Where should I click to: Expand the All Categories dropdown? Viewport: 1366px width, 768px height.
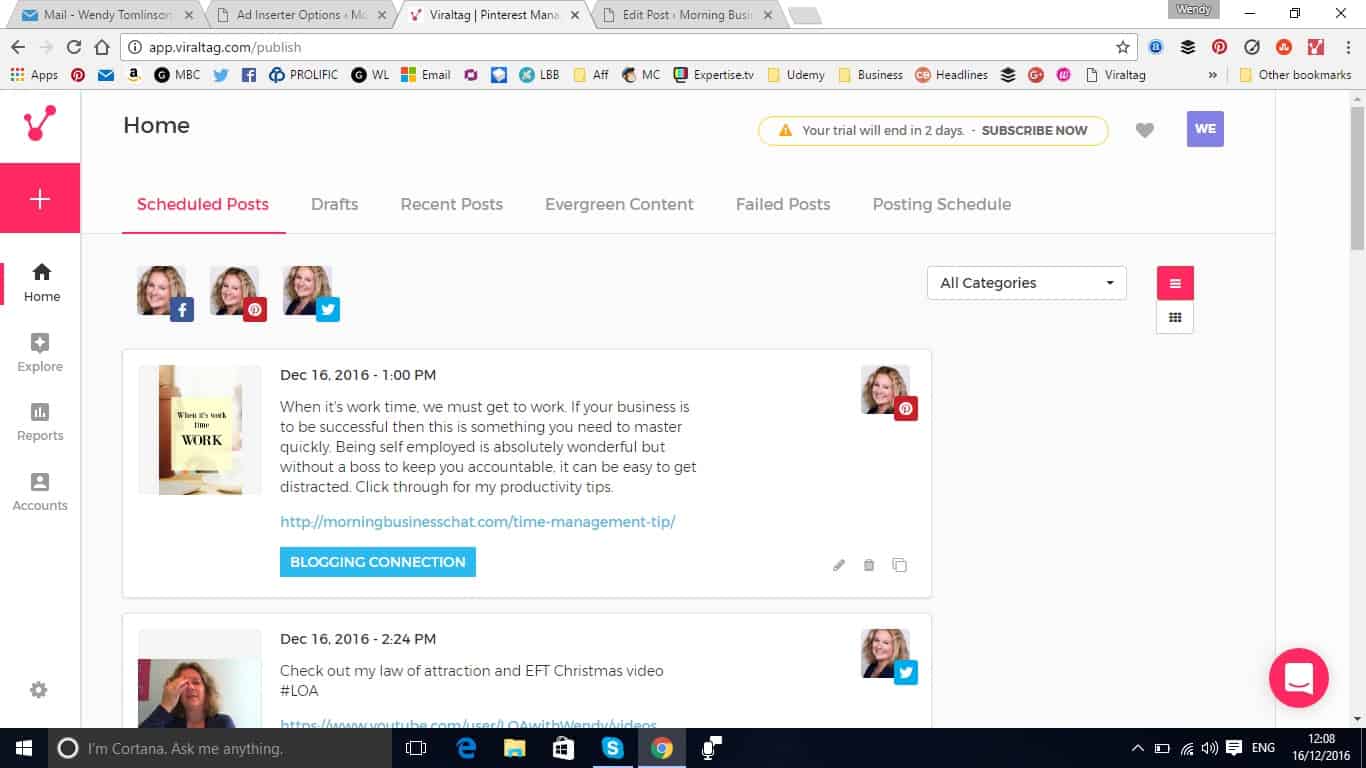coord(1026,283)
